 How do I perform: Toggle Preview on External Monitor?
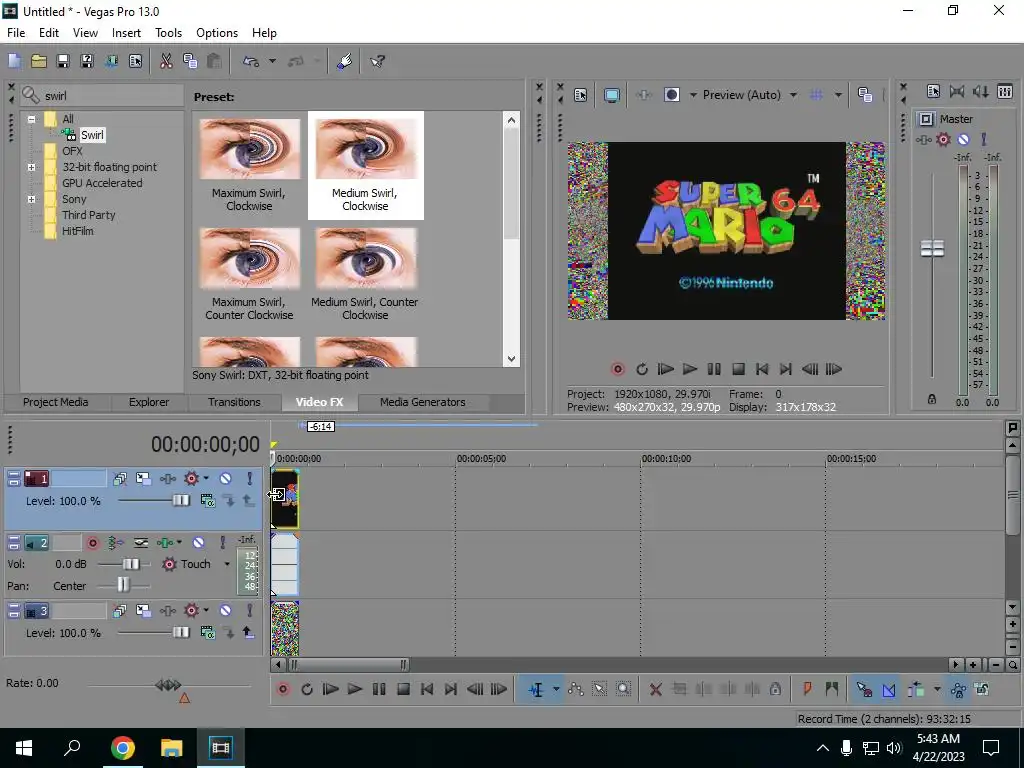point(611,95)
